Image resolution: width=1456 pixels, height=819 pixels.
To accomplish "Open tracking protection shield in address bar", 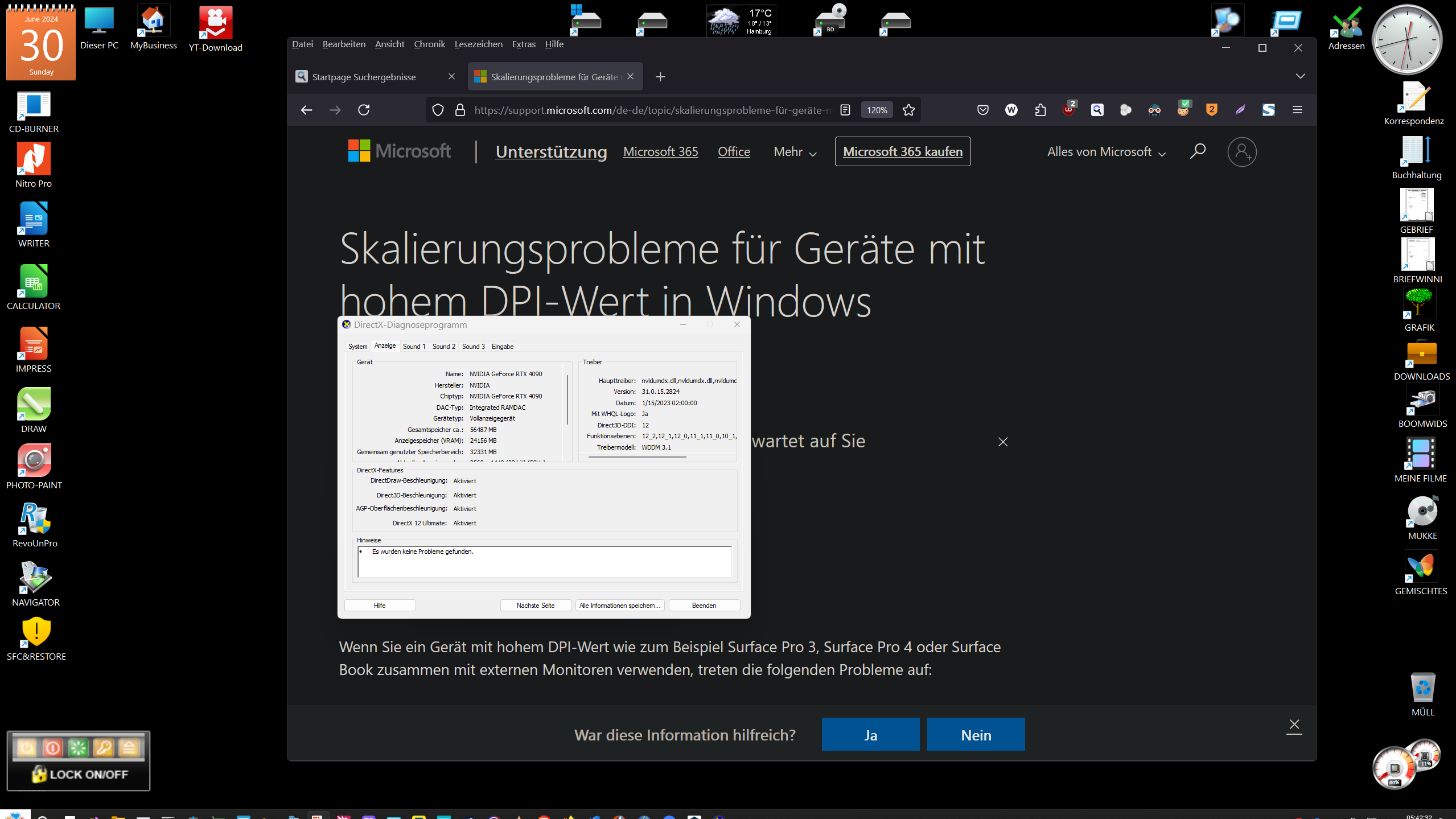I will click(438, 110).
